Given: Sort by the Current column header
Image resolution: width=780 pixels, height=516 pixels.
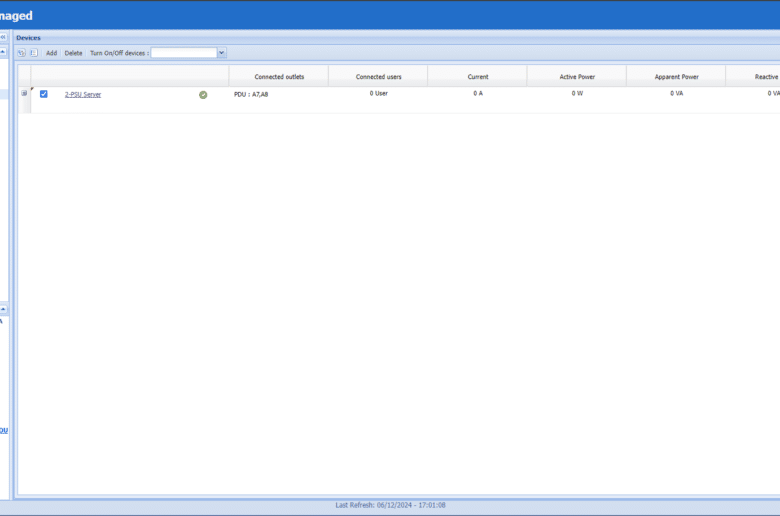Looking at the screenshot, I should (478, 77).
